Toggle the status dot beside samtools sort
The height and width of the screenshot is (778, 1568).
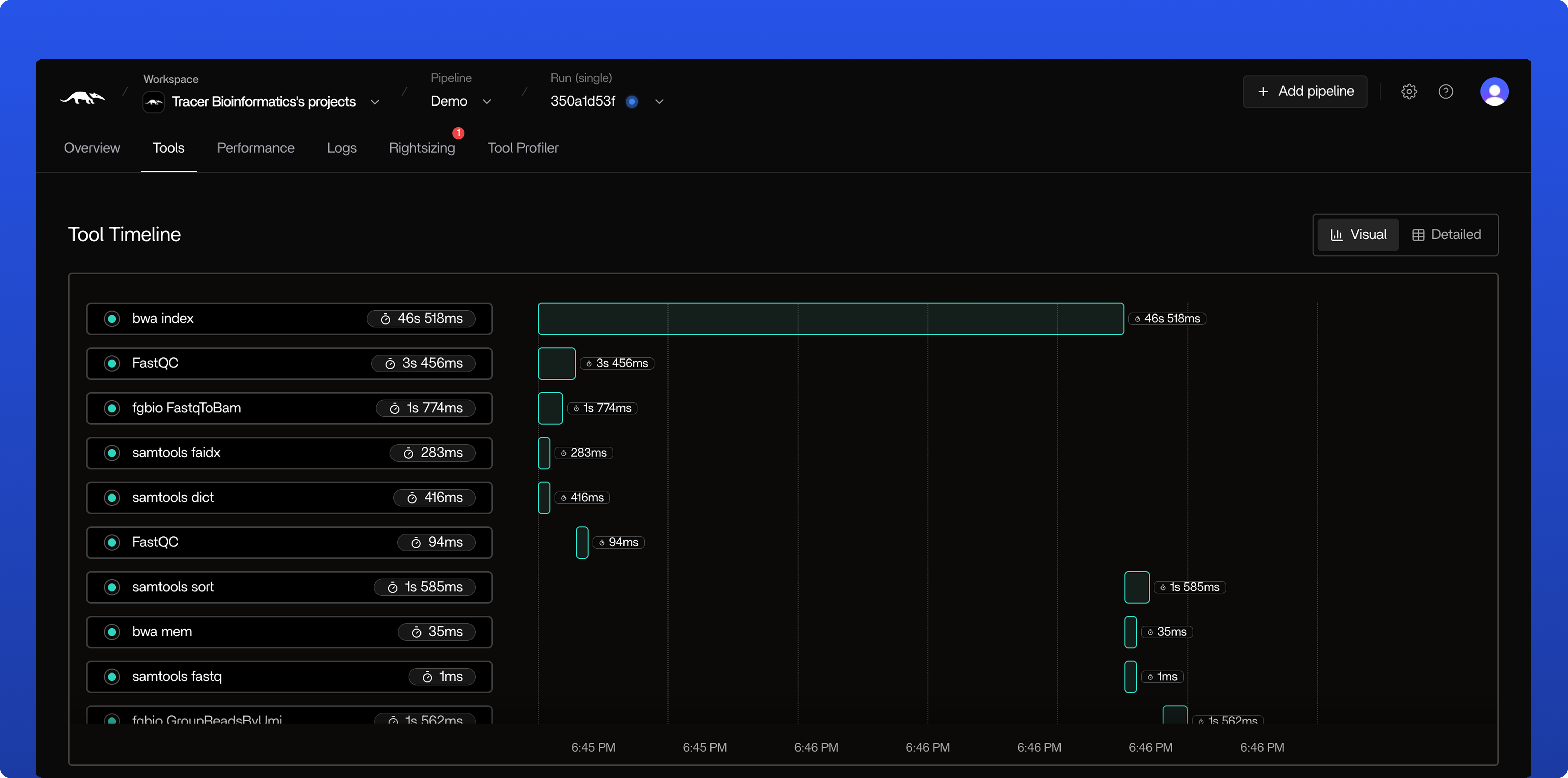(x=112, y=587)
